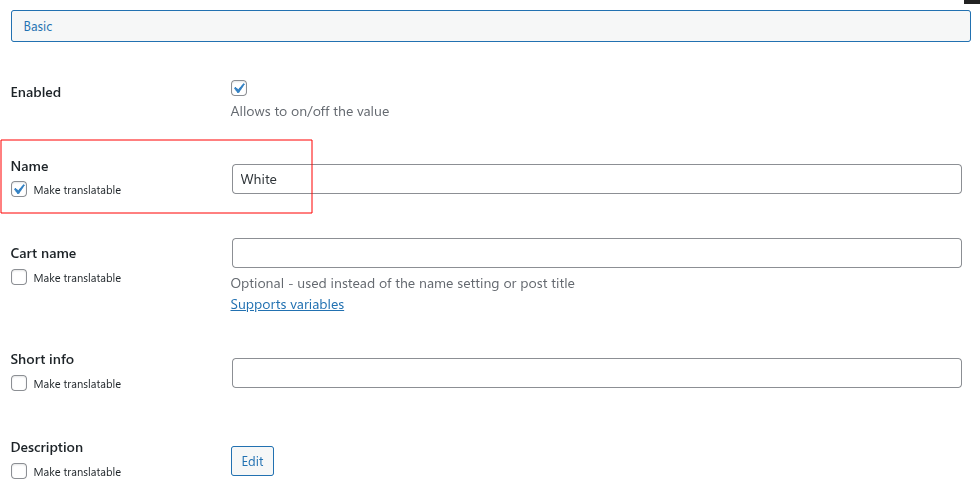Open the Supports variables link
Screen dimensions: 980x497
coord(287,304)
